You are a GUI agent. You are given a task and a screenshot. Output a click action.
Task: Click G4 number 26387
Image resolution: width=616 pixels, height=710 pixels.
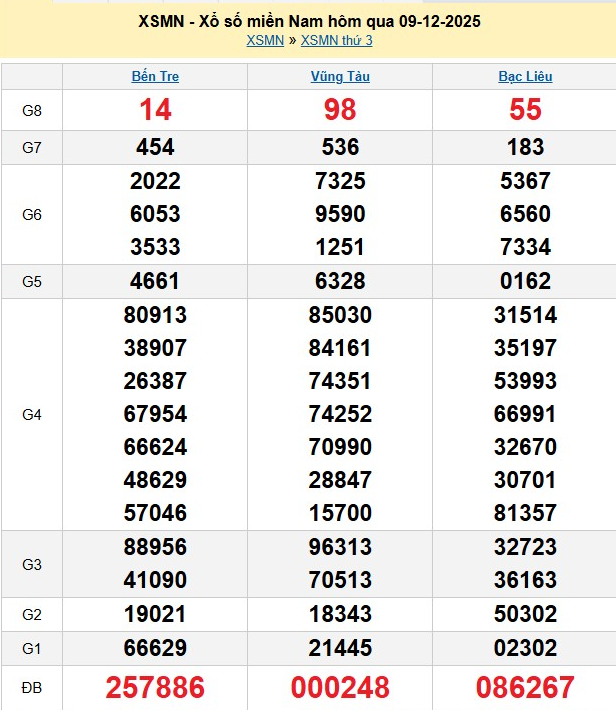tap(155, 381)
